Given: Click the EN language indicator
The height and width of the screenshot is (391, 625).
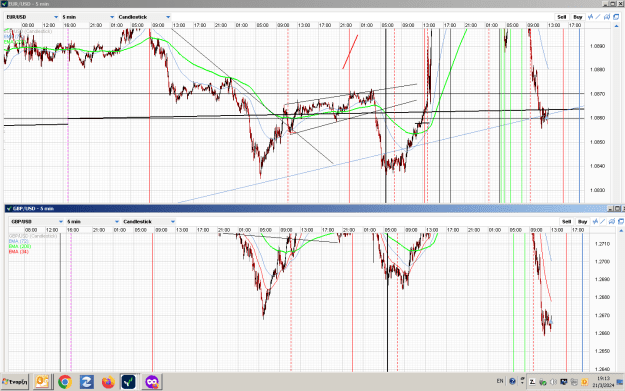Looking at the screenshot, I should click(500, 381).
